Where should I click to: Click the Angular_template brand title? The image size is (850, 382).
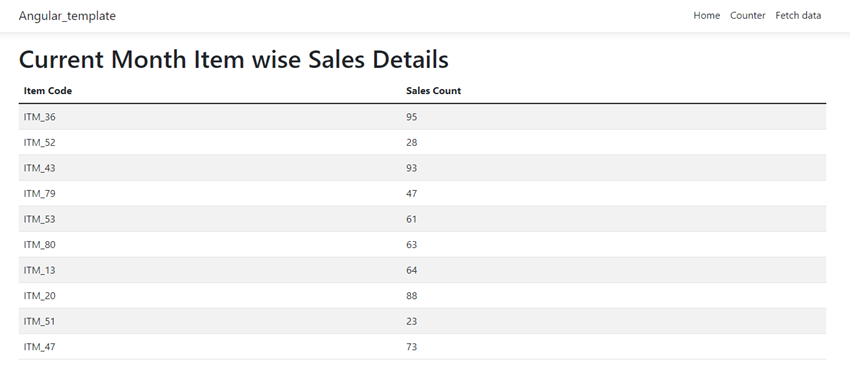(67, 16)
